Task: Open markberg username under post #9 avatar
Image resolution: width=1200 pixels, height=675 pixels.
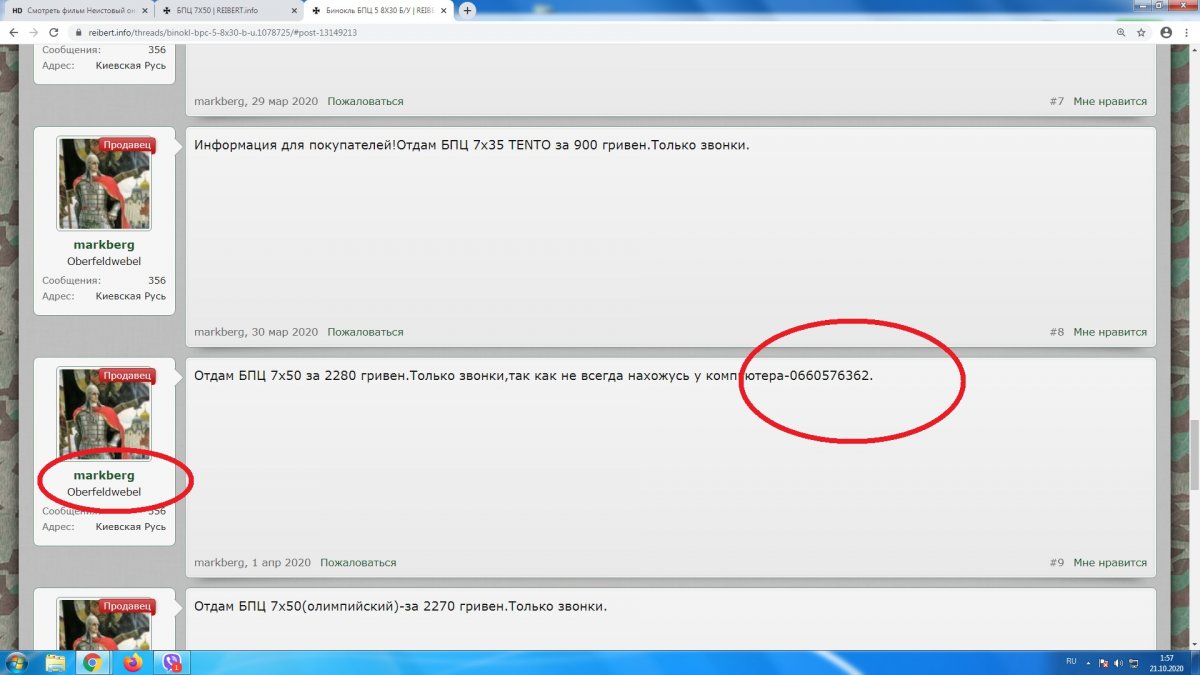Action: point(104,475)
